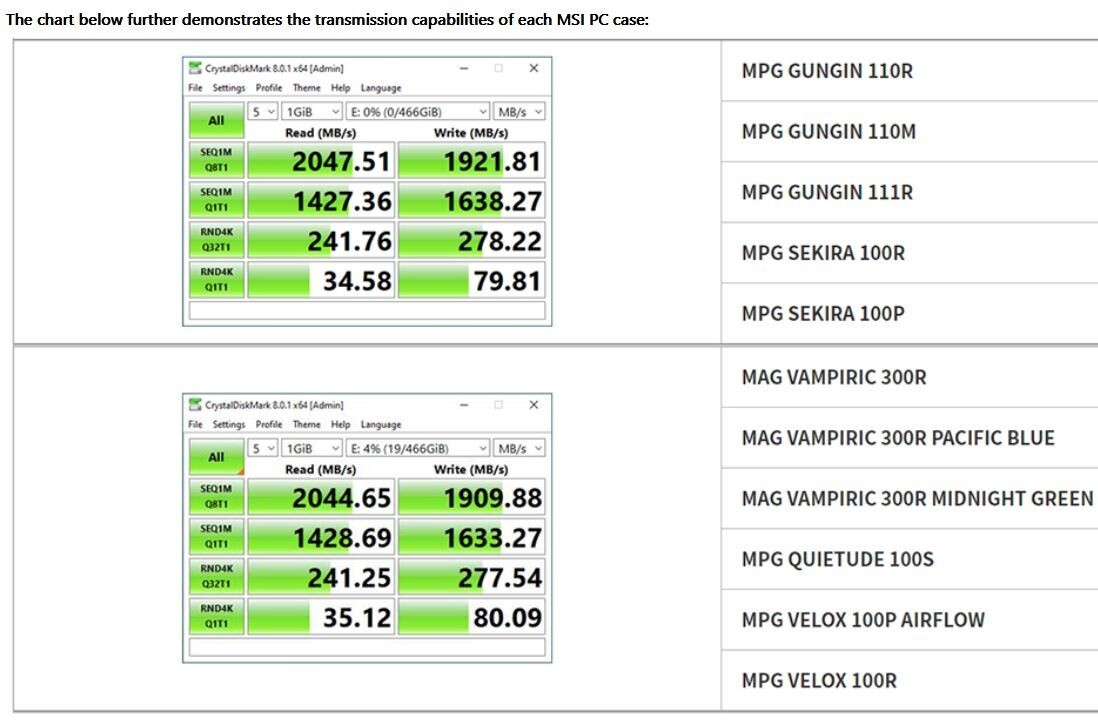Select the MPG GUNGIN 111R row
The image size is (1098, 722).
tap(910, 193)
